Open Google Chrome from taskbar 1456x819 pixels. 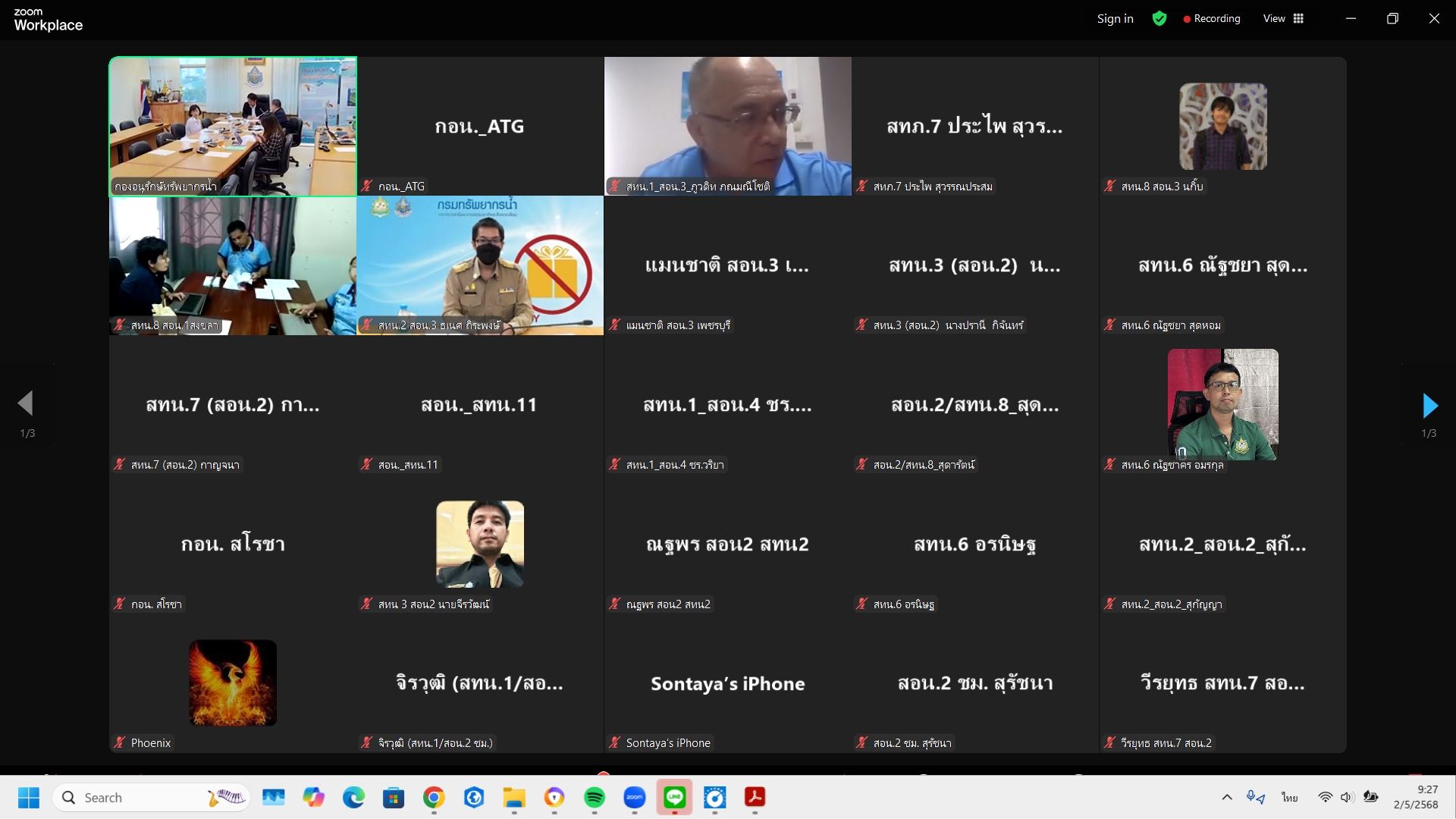tap(434, 798)
